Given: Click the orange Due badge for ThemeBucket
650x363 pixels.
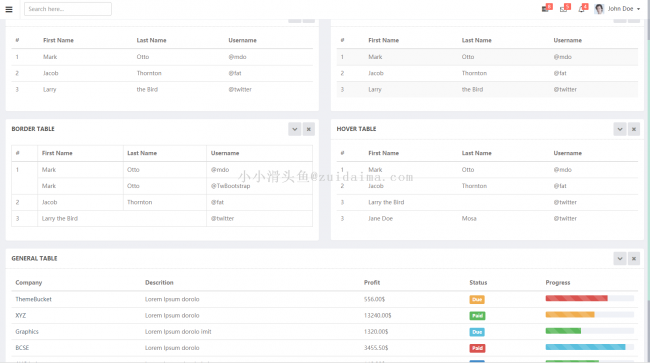Looking at the screenshot, I should click(477, 299).
